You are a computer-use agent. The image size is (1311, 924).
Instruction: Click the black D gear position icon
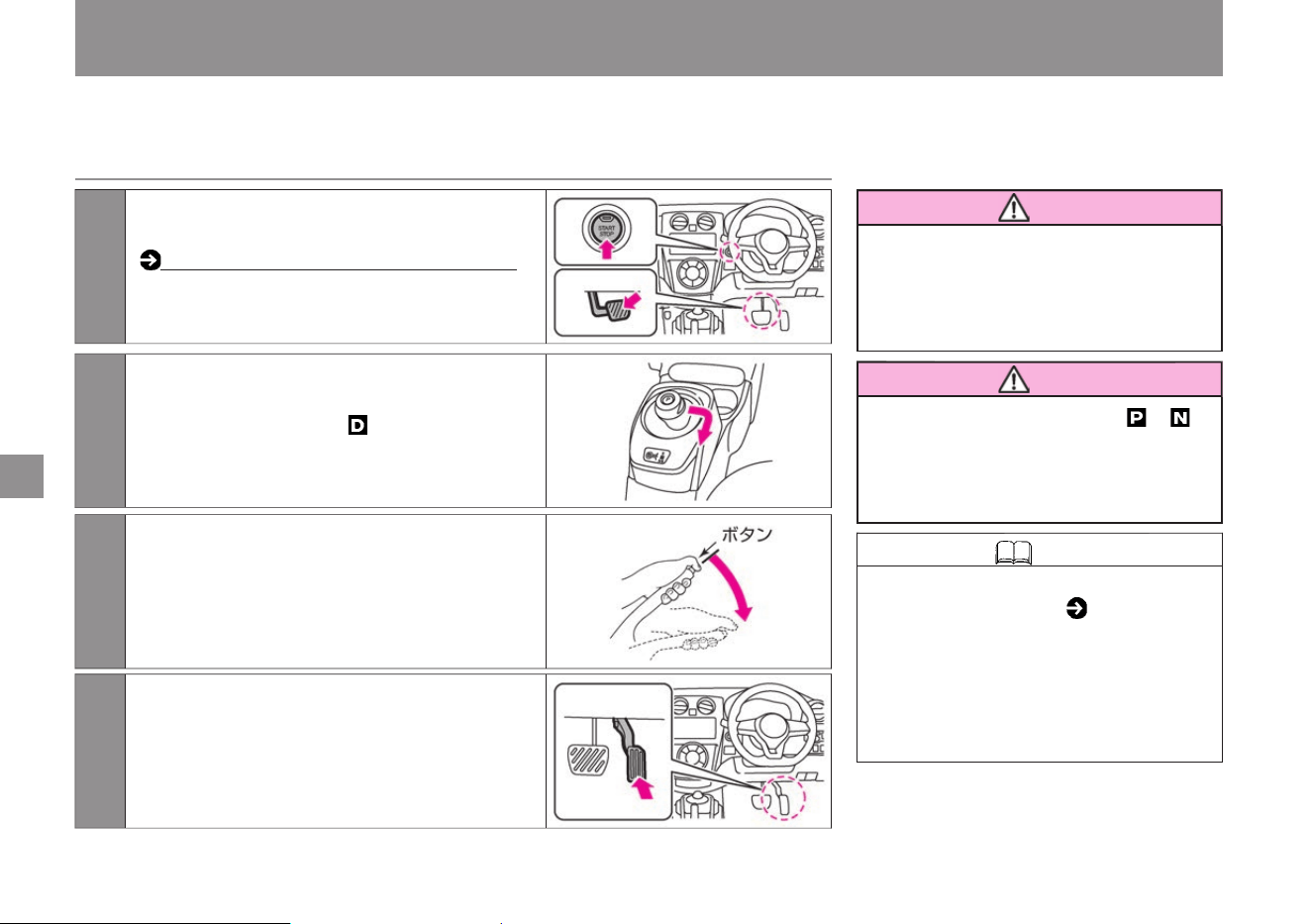click(x=357, y=426)
